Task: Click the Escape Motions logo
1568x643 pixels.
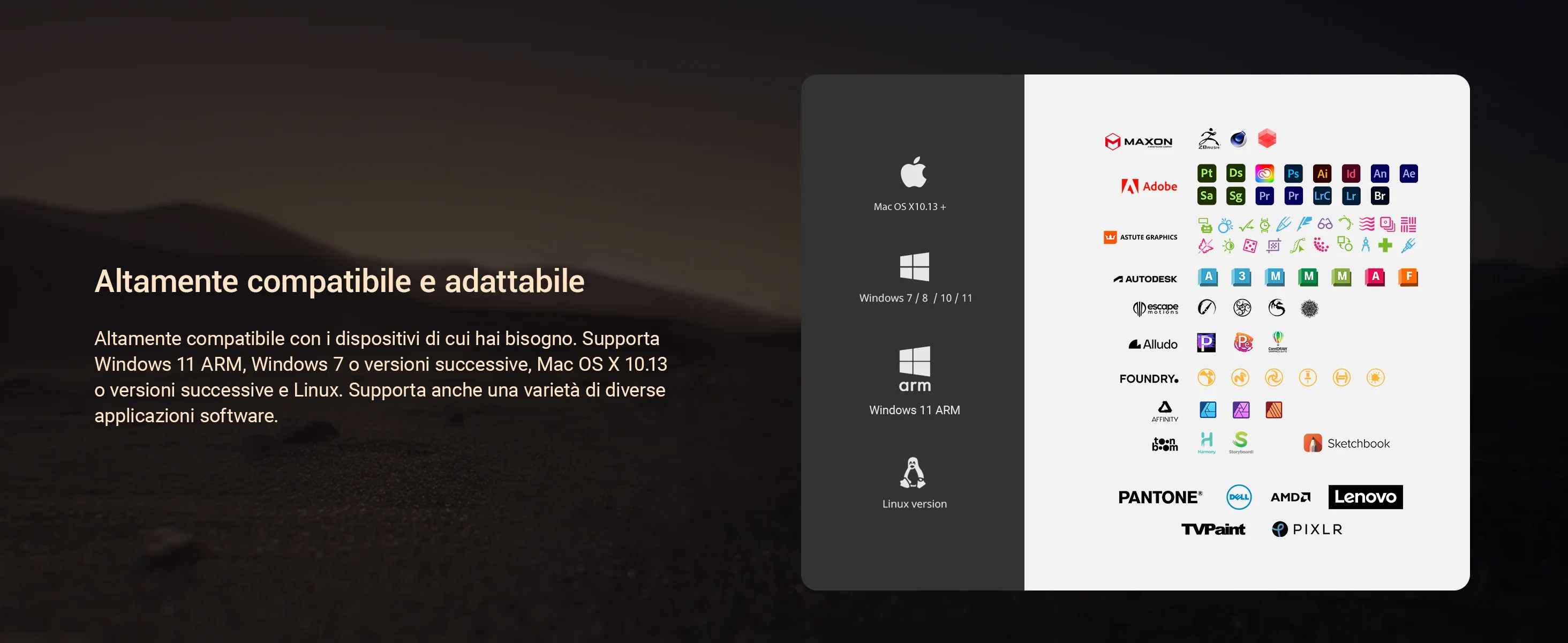Action: coord(1155,308)
